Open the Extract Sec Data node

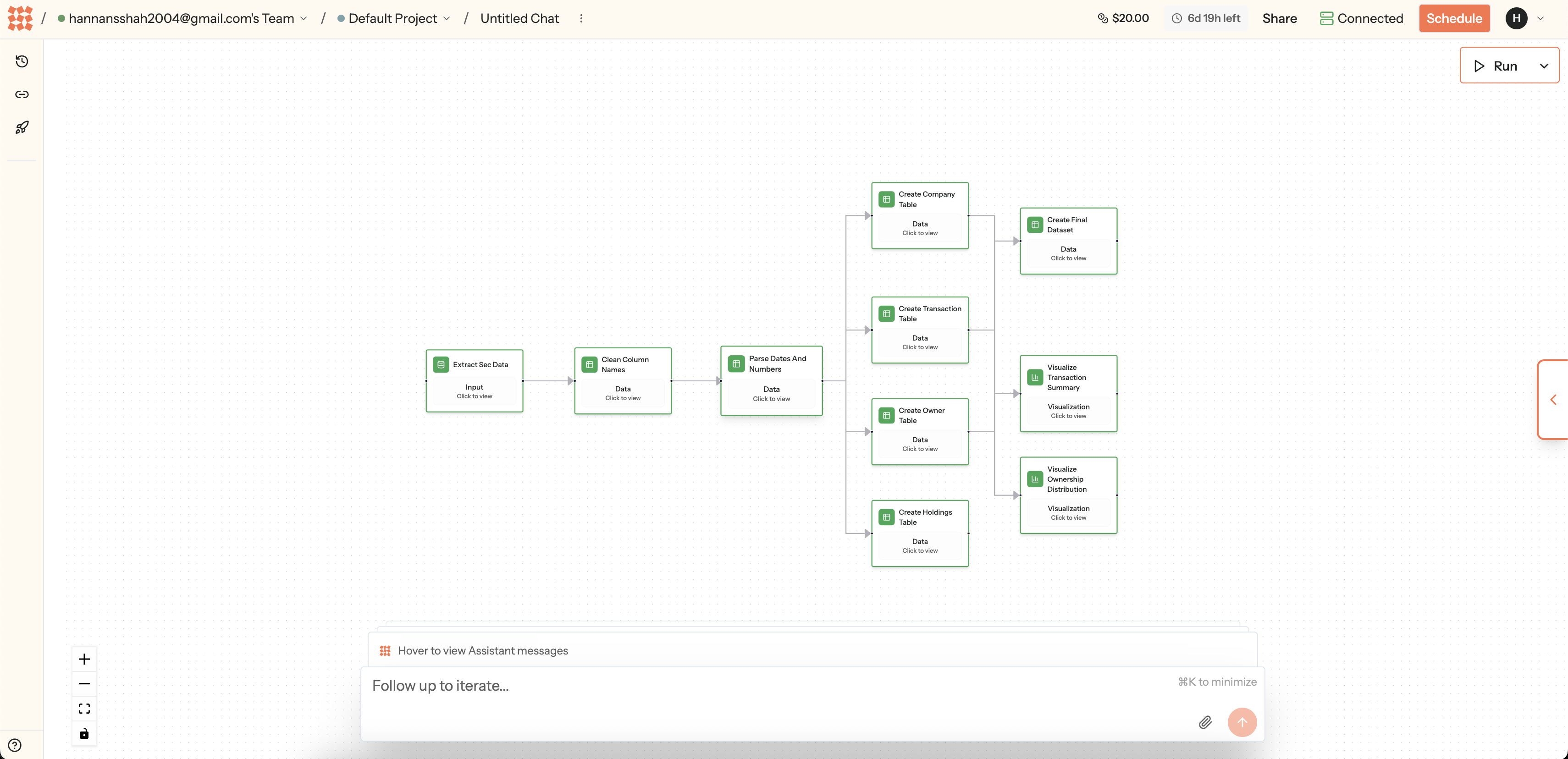[x=474, y=380]
